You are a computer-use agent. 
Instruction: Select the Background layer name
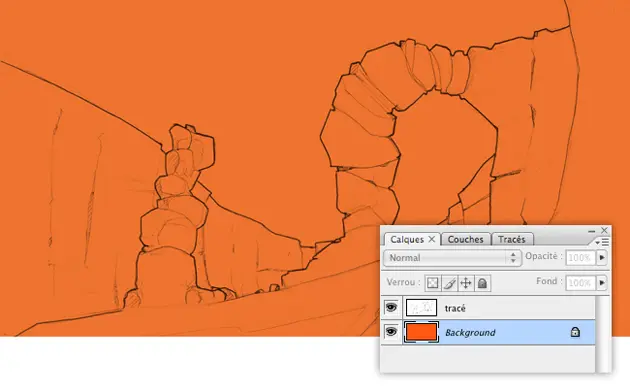click(470, 333)
